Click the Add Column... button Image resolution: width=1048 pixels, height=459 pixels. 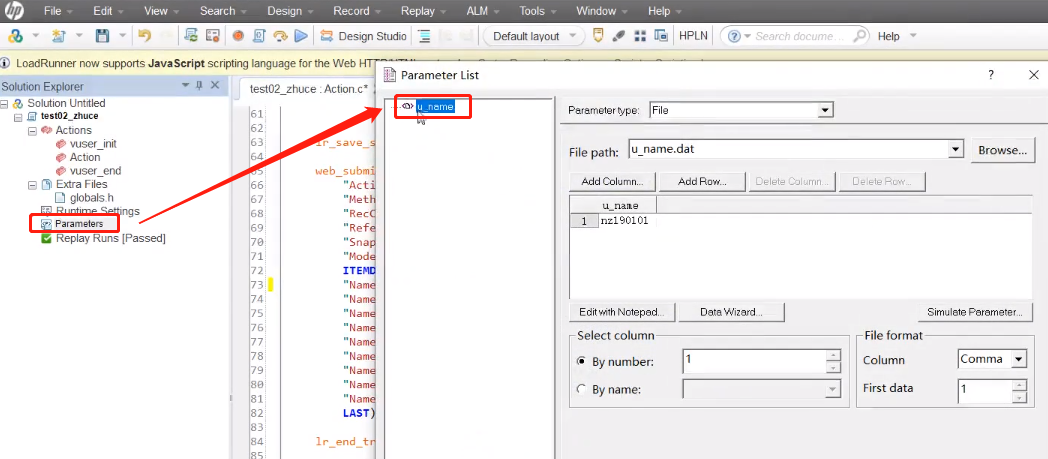point(612,181)
